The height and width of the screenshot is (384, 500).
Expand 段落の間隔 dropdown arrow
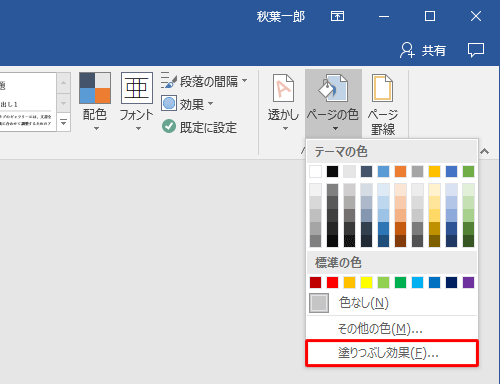point(245,81)
